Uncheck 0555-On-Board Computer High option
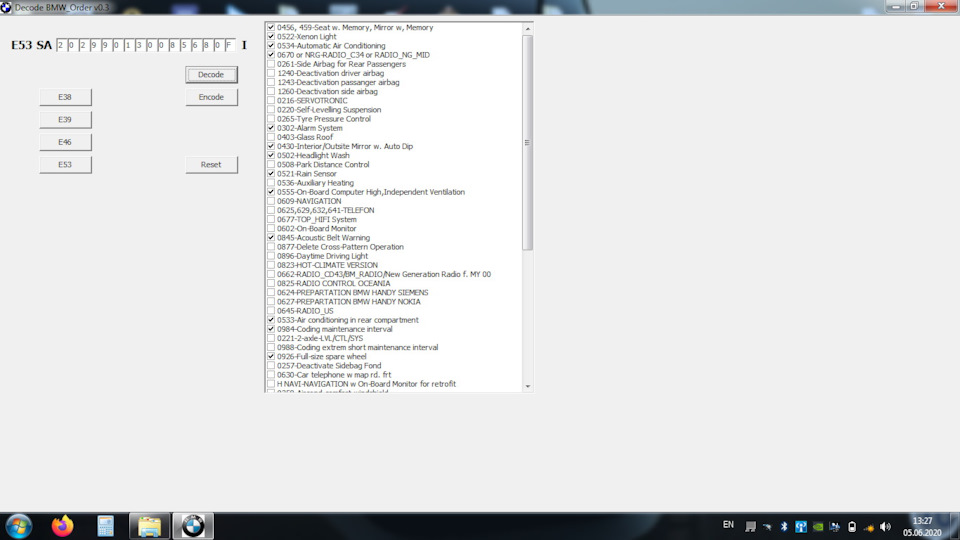 [x=271, y=192]
